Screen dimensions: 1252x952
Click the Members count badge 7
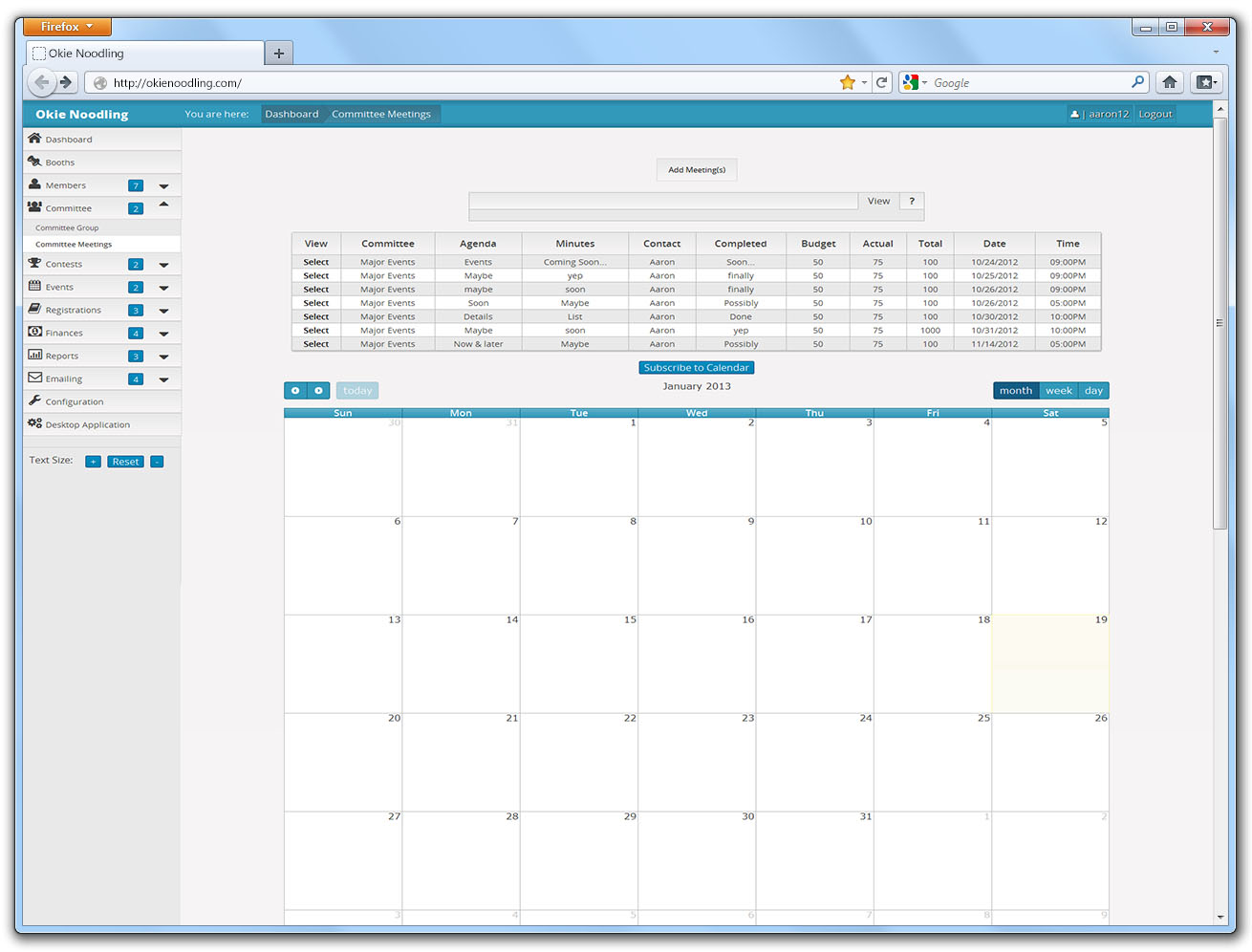[136, 185]
